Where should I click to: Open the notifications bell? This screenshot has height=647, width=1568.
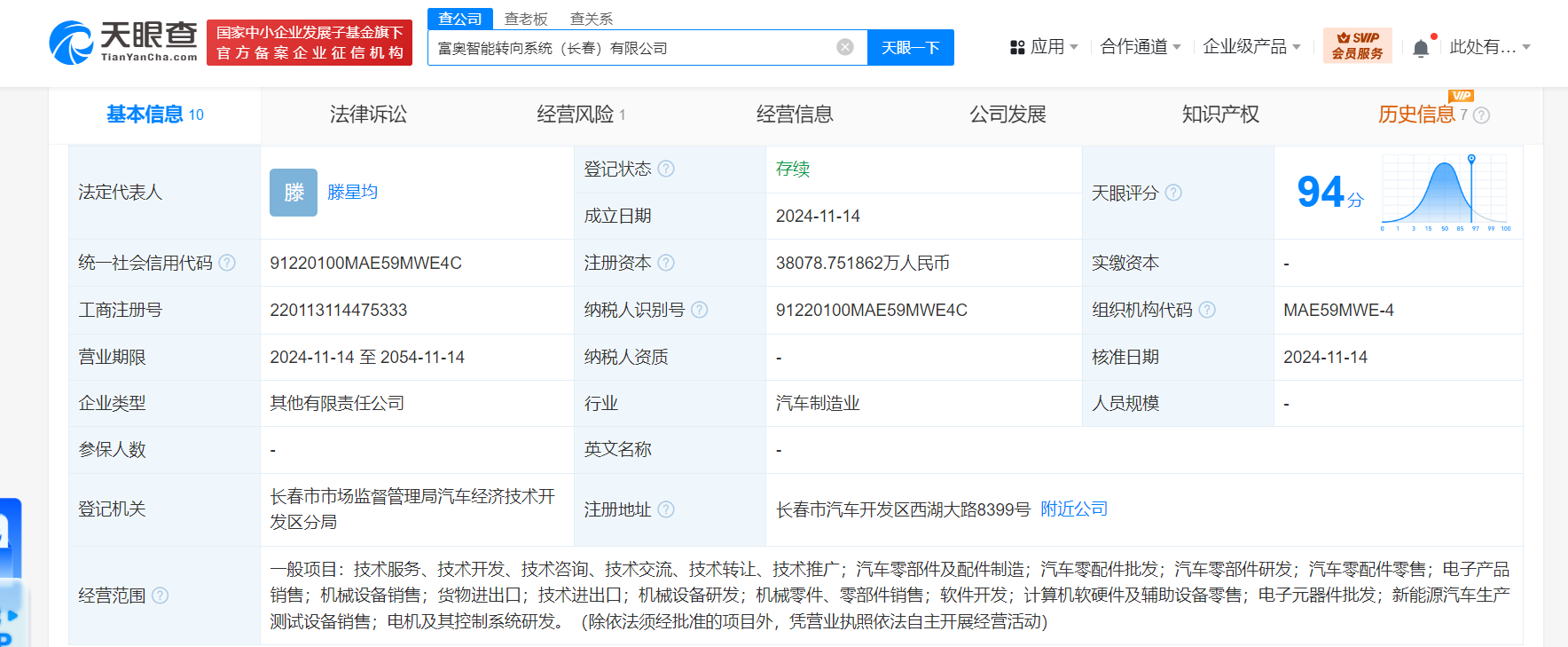pyautogui.click(x=1420, y=48)
